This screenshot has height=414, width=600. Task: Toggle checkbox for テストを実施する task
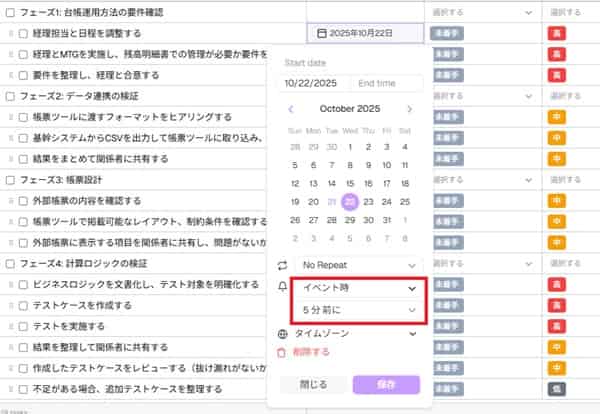(23, 327)
